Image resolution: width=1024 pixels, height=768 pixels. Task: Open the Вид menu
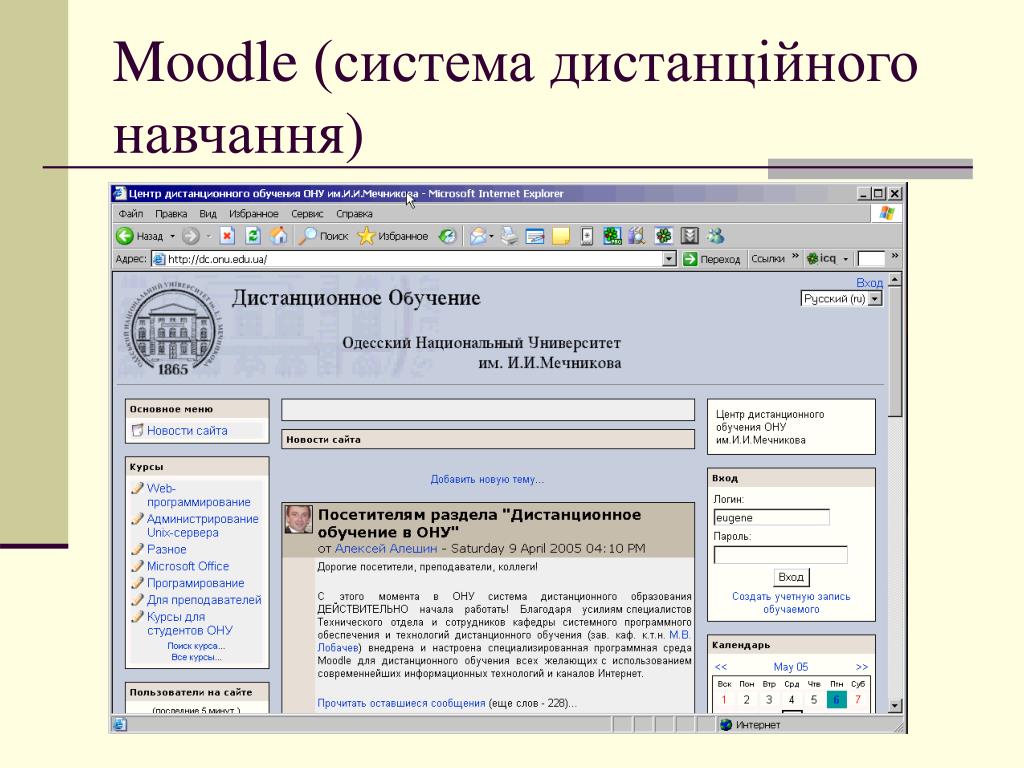point(208,214)
